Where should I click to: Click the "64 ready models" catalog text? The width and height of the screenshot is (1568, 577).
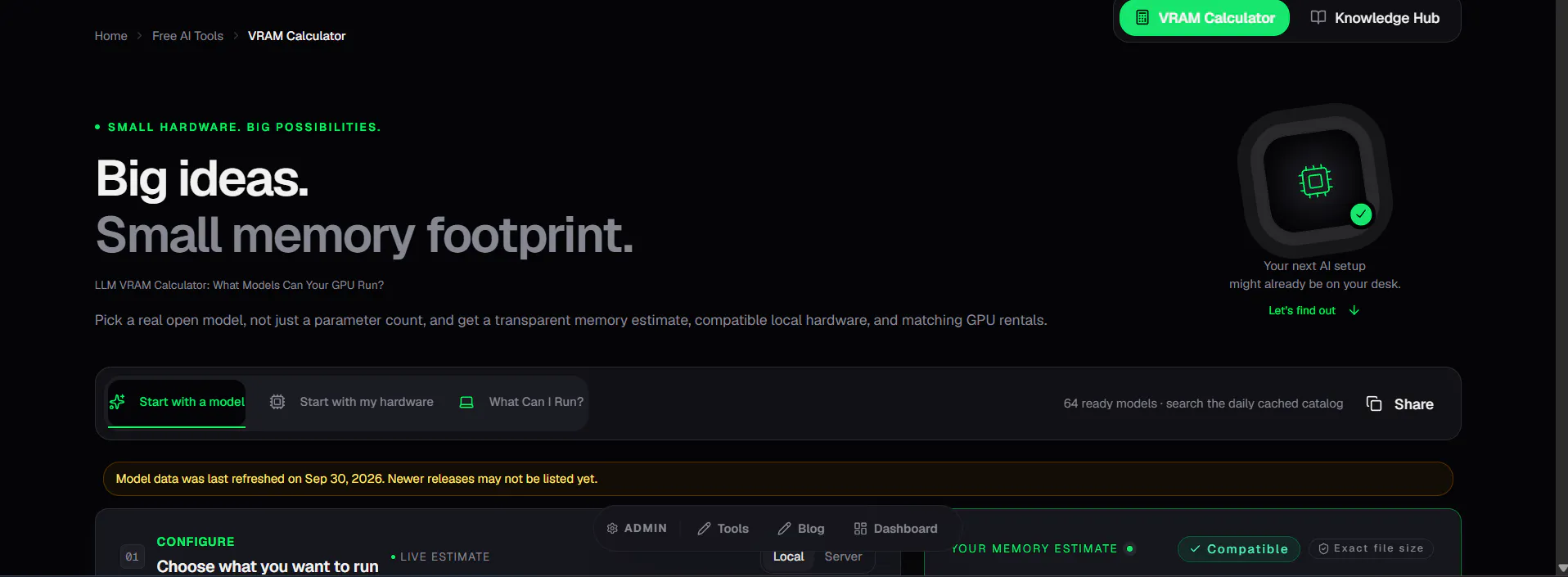click(x=1203, y=403)
